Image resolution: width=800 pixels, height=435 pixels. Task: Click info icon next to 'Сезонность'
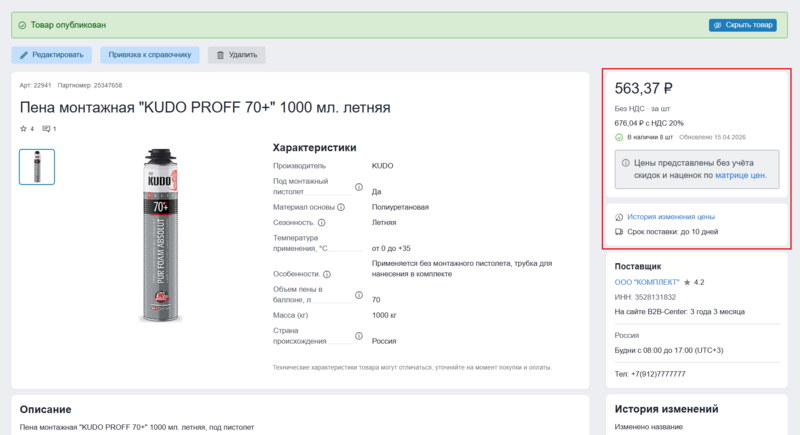click(321, 222)
